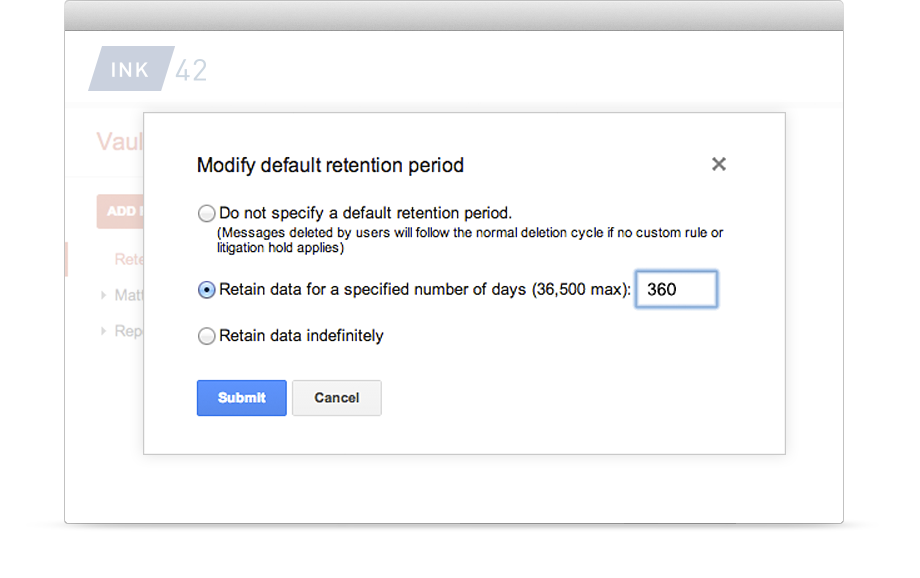Close the Modify default retention period dialog
The width and height of the screenshot is (920, 578).
point(719,164)
